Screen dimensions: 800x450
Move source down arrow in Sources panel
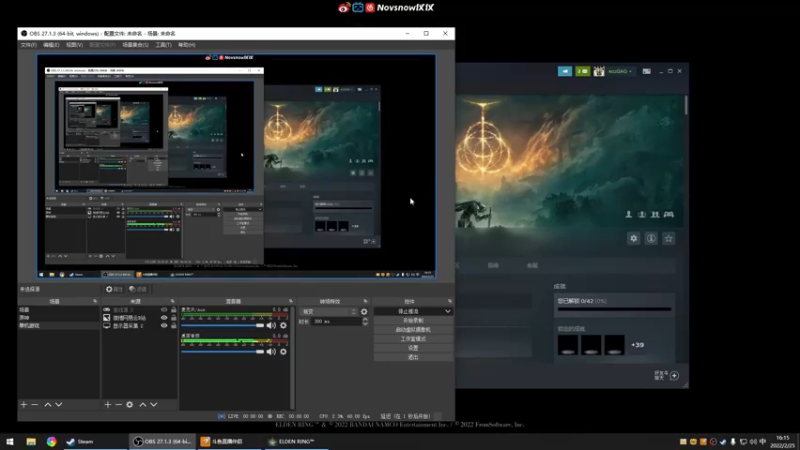coord(154,405)
